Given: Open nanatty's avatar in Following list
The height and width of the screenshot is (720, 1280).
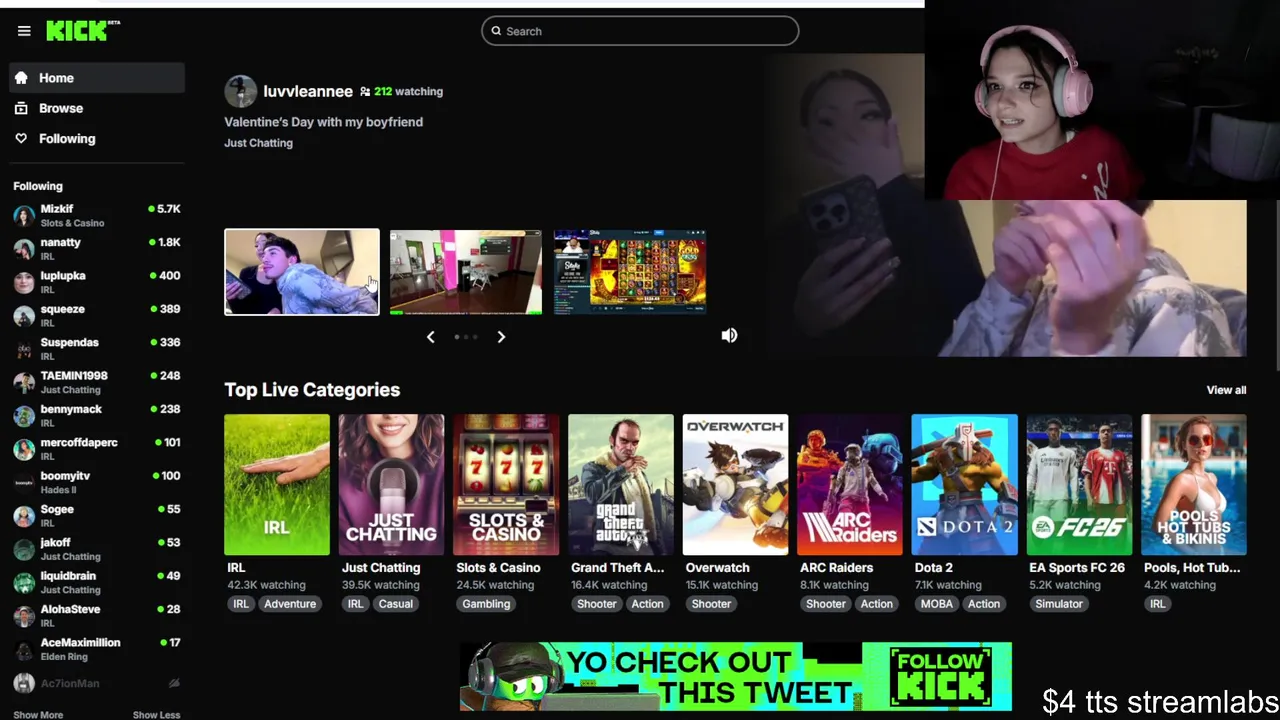Looking at the screenshot, I should click(x=24, y=249).
